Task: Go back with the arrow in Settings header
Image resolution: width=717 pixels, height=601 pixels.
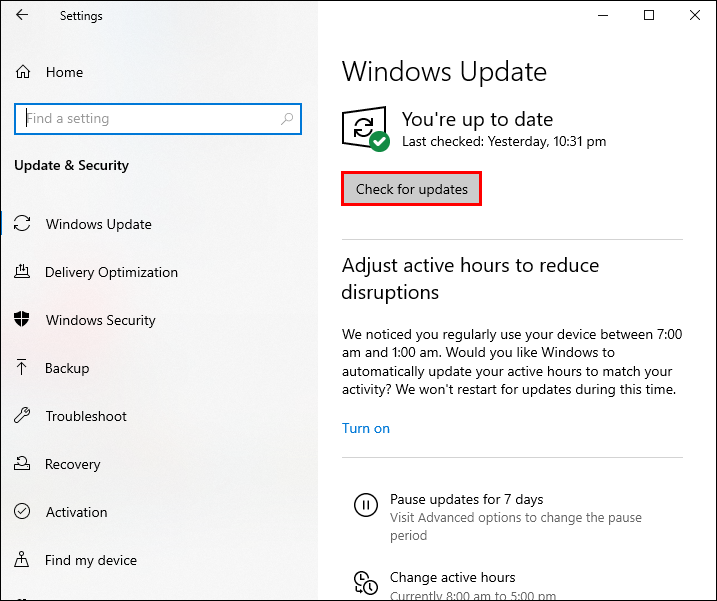Action: 22,15
